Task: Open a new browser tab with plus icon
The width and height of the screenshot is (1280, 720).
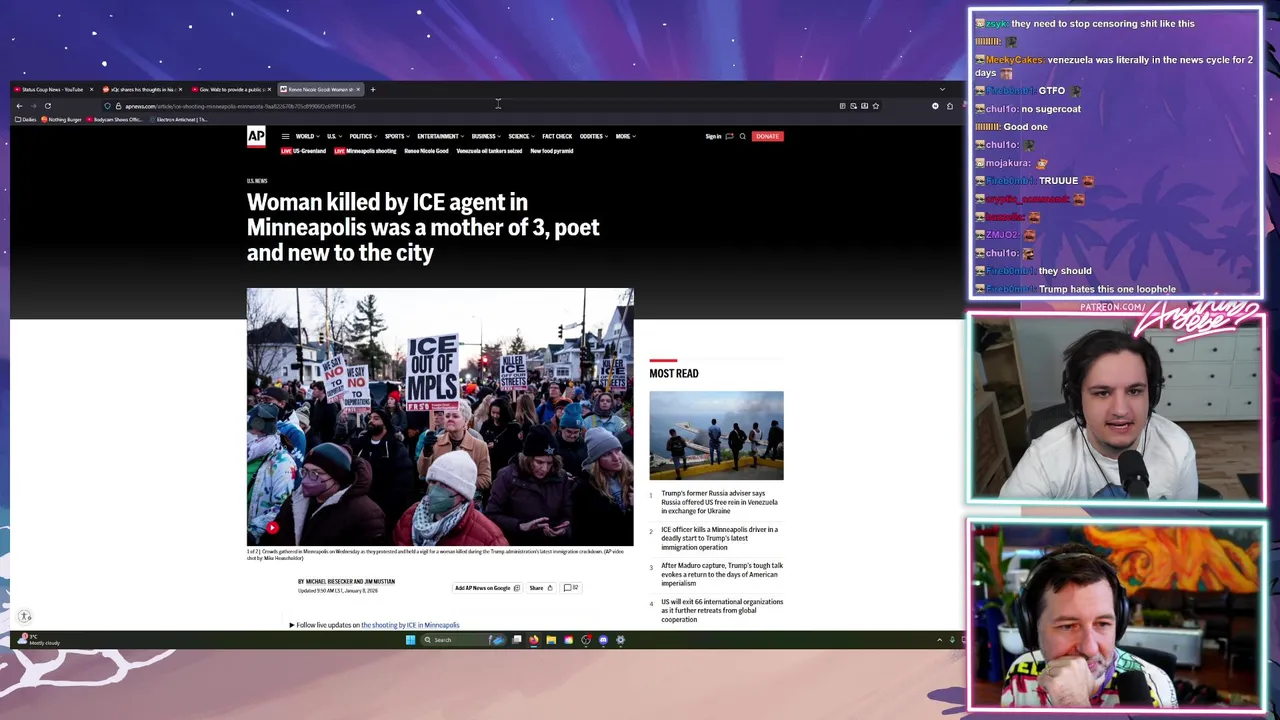Action: click(x=372, y=89)
